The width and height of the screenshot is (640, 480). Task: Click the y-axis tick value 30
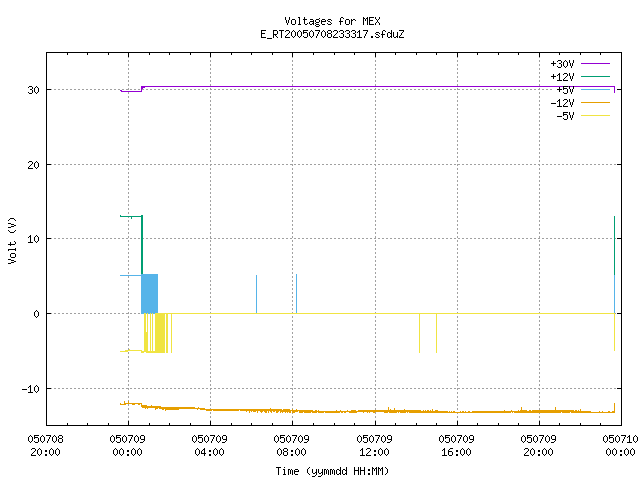[x=33, y=90]
